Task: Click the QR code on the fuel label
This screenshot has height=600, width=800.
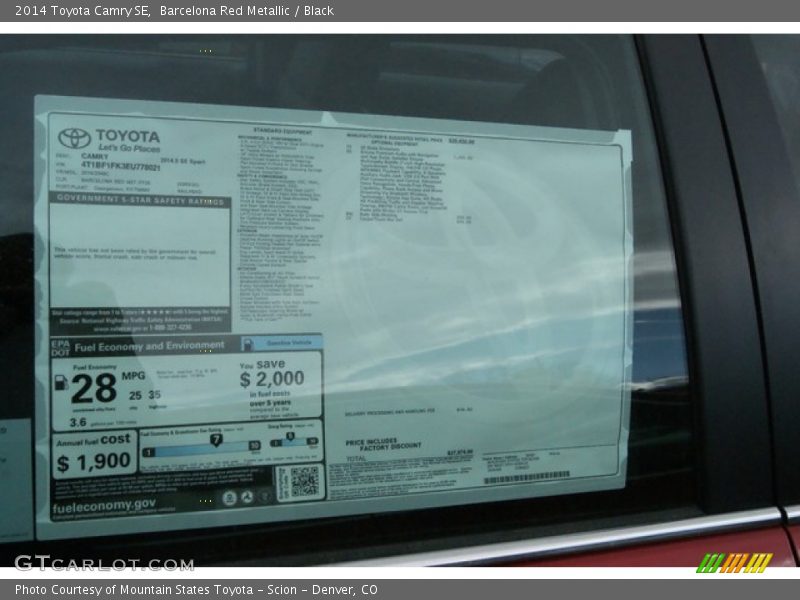Action: (304, 481)
